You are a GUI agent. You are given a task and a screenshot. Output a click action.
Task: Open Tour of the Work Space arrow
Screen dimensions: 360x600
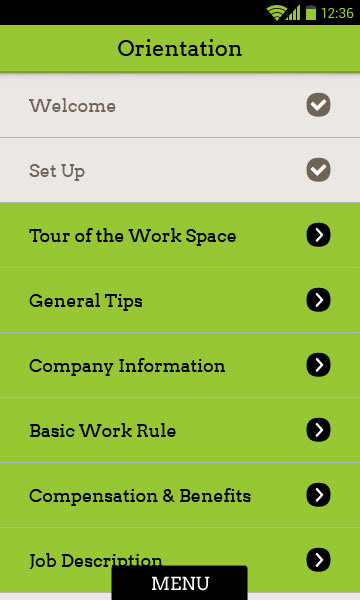(x=318, y=235)
